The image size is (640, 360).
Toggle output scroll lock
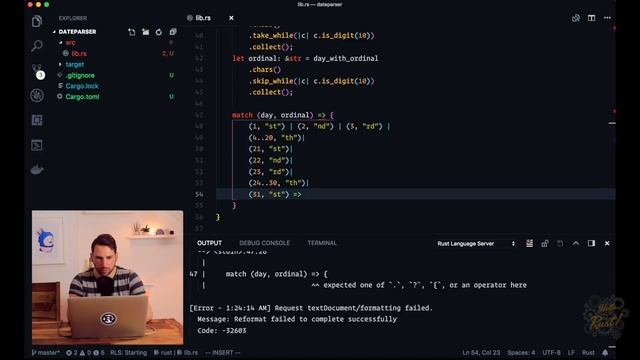click(x=544, y=243)
